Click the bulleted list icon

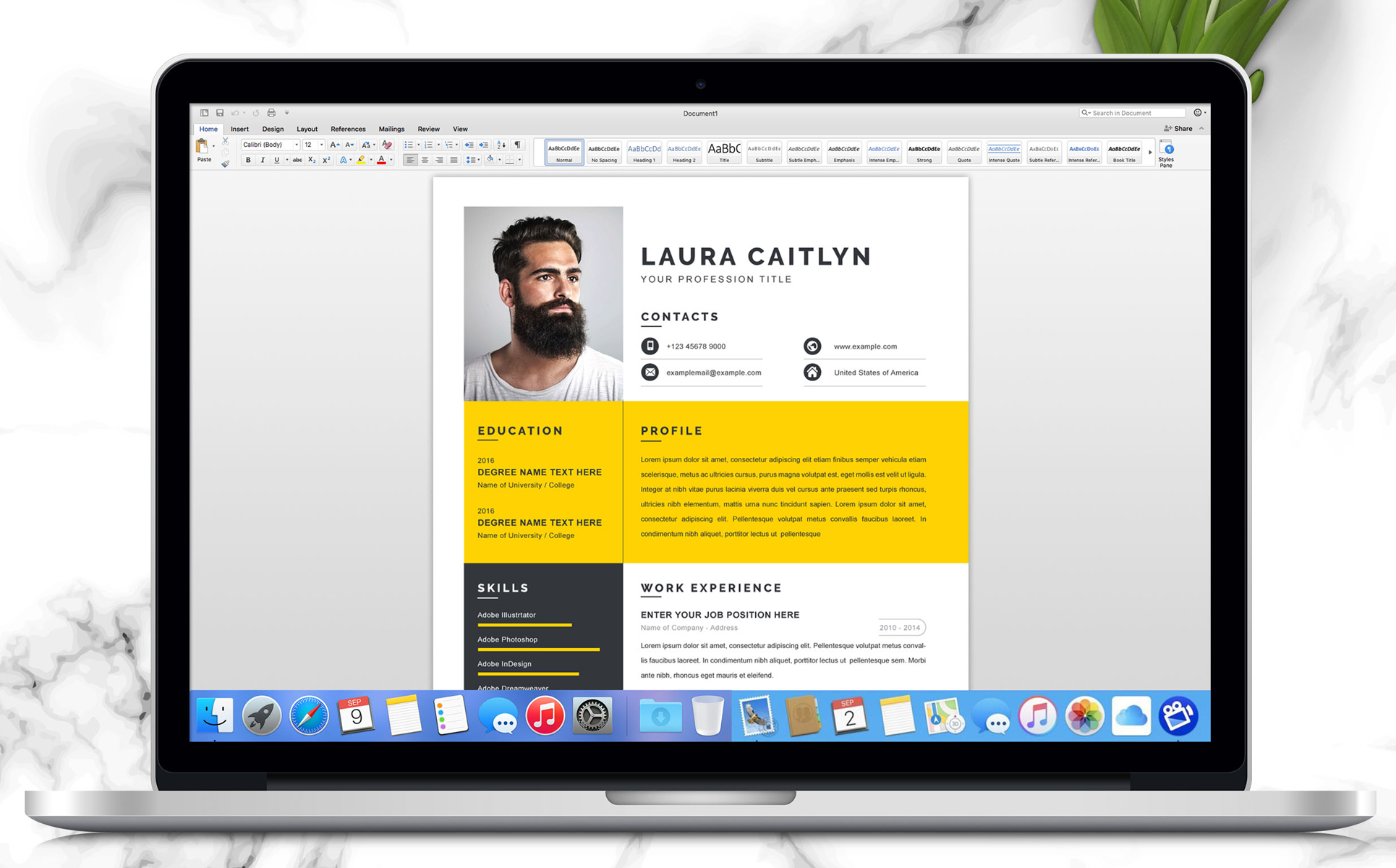(408, 145)
